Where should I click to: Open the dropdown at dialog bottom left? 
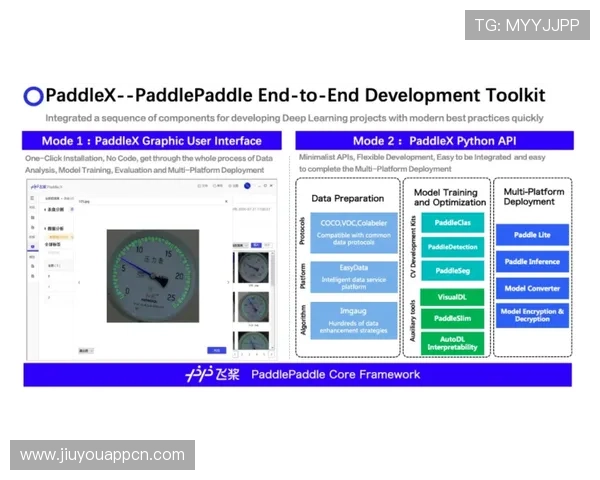[x=86, y=350]
